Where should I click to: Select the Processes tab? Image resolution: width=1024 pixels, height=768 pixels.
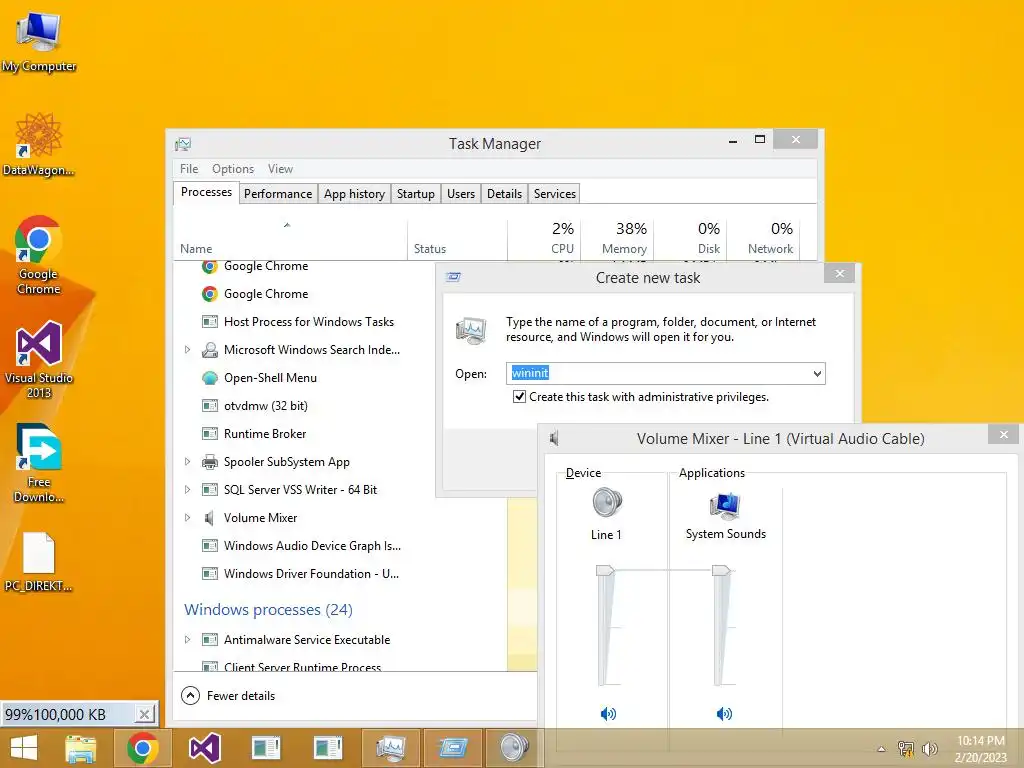point(206,192)
